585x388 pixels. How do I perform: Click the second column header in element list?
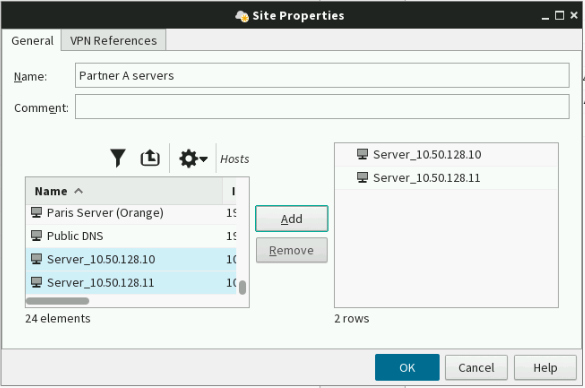coord(230,191)
